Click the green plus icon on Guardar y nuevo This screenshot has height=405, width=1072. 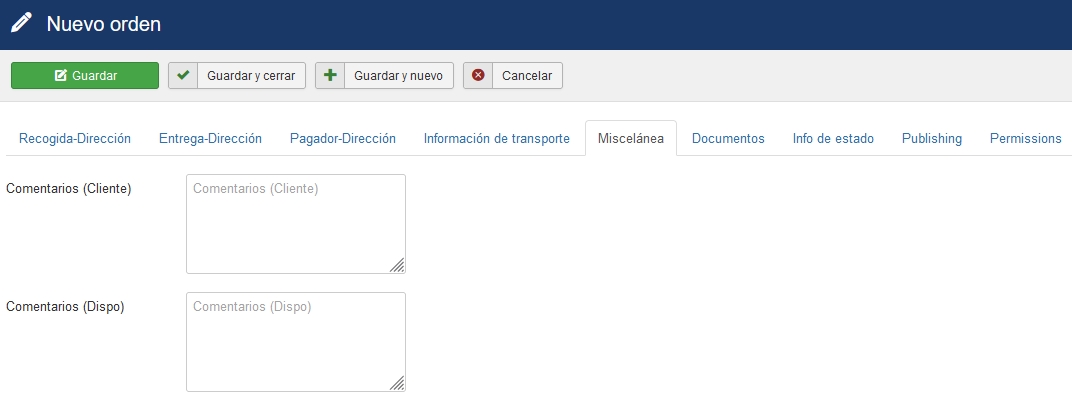[x=330, y=76]
